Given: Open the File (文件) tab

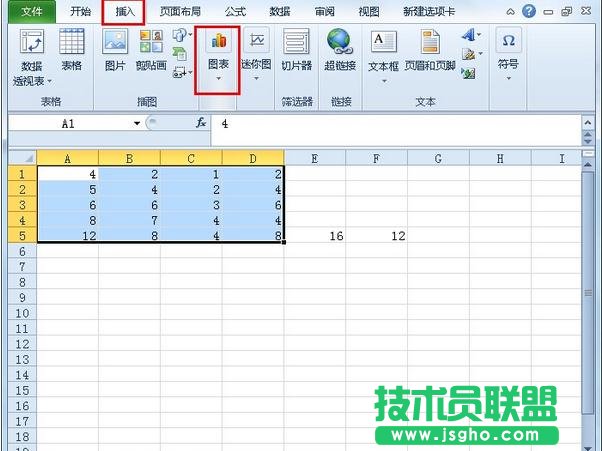Looking at the screenshot, I should click(32, 12).
